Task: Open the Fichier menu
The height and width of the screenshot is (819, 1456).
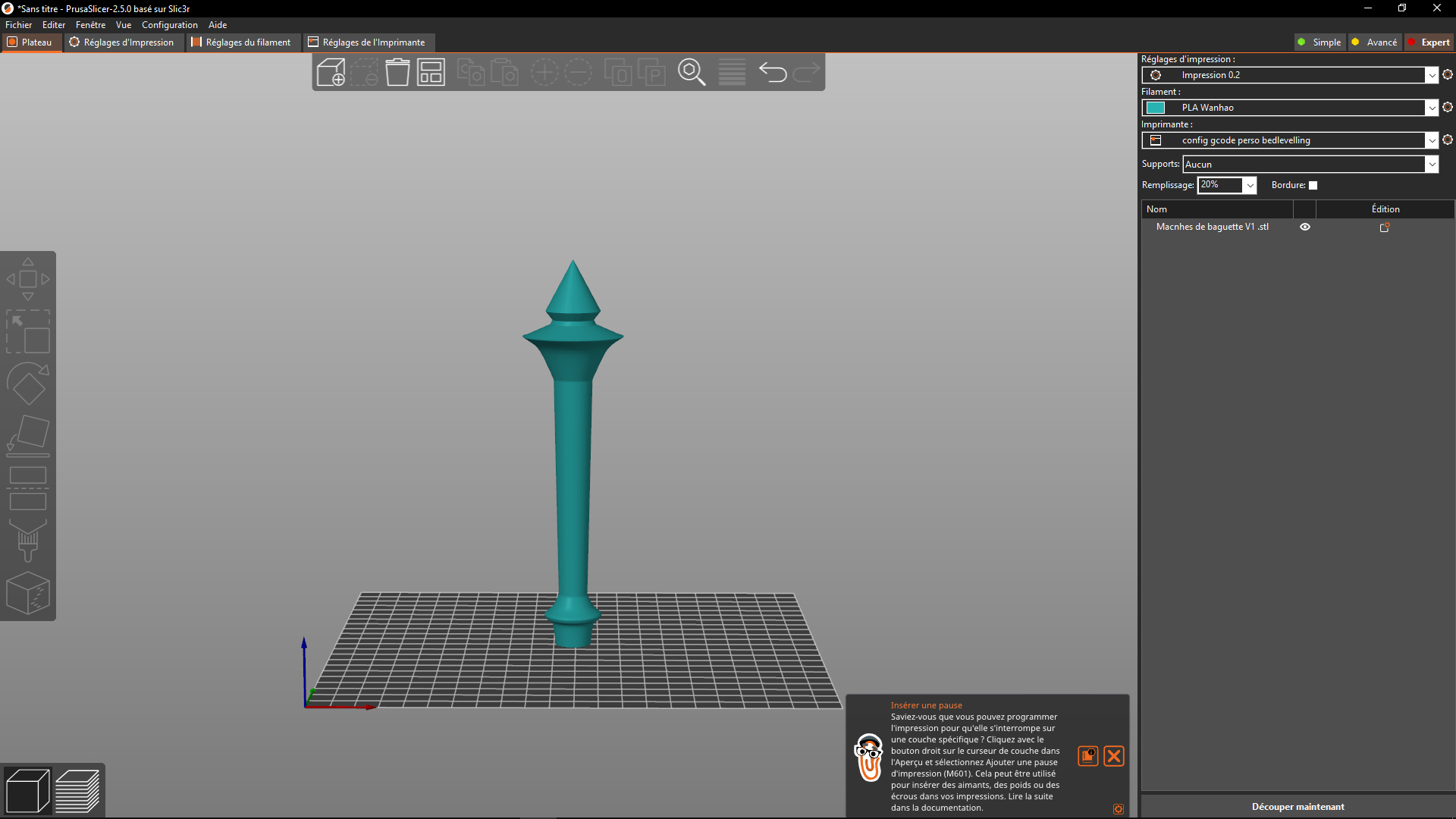Action: [x=18, y=25]
